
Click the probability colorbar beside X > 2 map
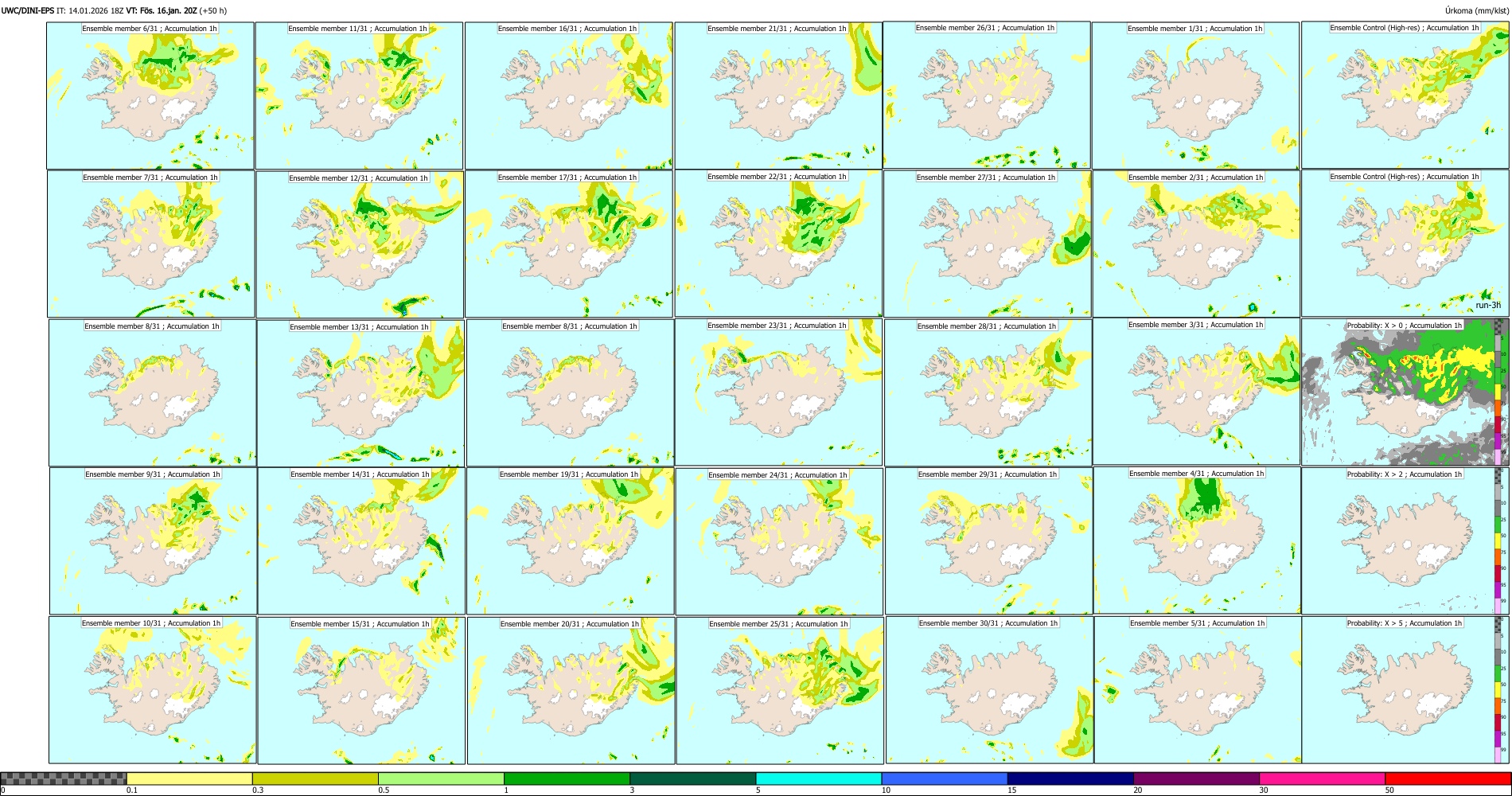point(1498,541)
